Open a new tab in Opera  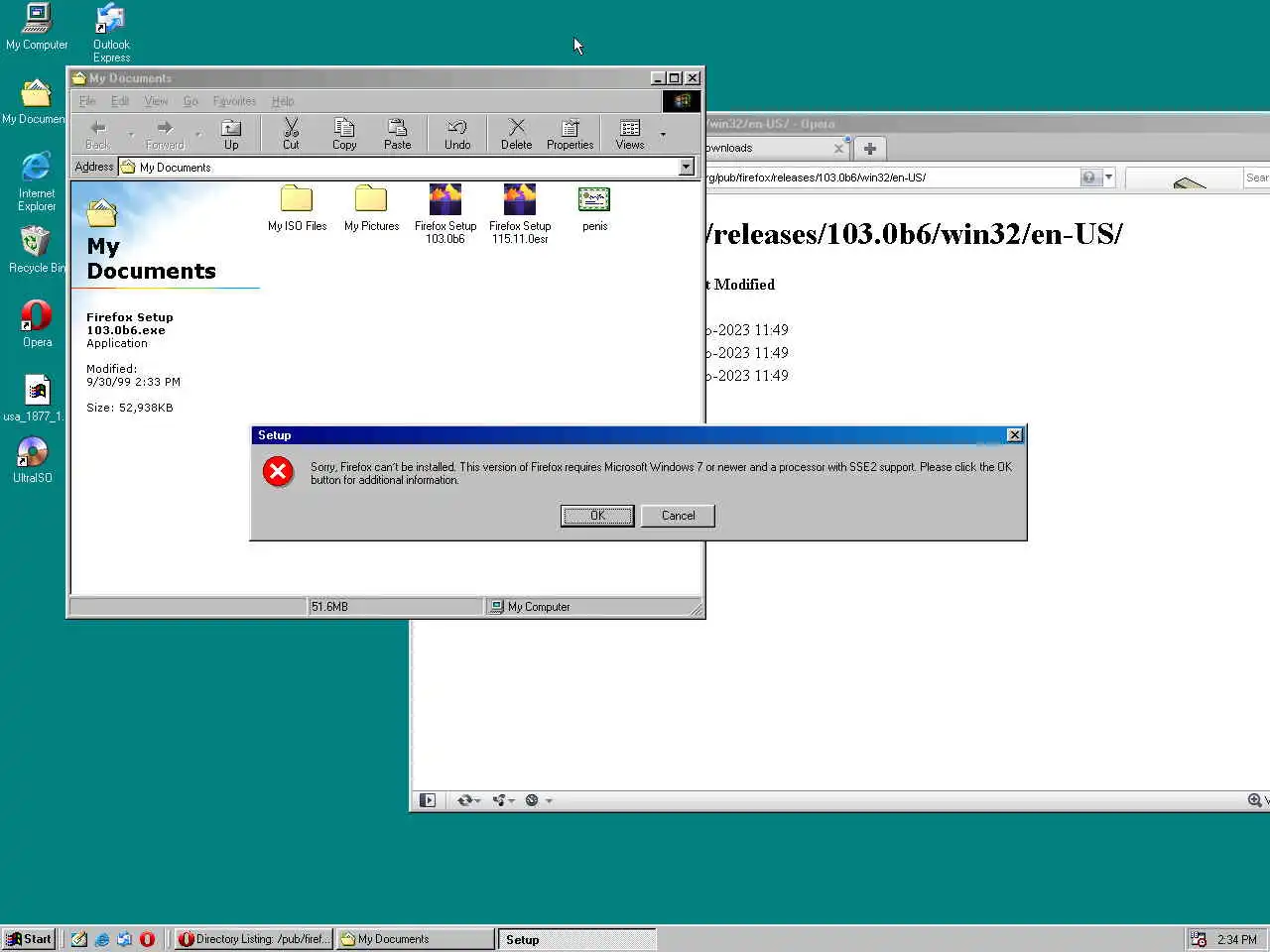coord(869,148)
